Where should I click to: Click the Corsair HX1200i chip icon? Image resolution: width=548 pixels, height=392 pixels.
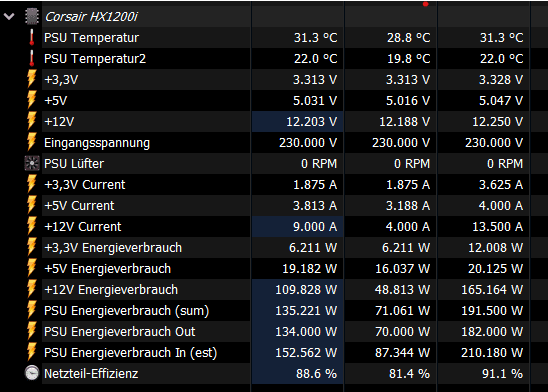pos(32,16)
